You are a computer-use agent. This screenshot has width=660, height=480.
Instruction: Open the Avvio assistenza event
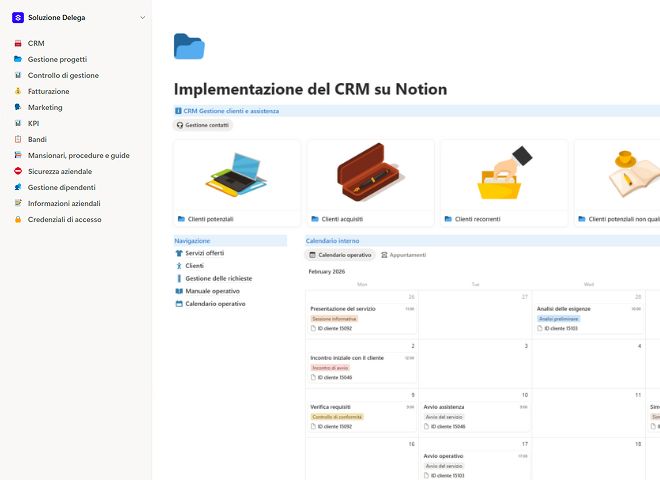[475, 417]
